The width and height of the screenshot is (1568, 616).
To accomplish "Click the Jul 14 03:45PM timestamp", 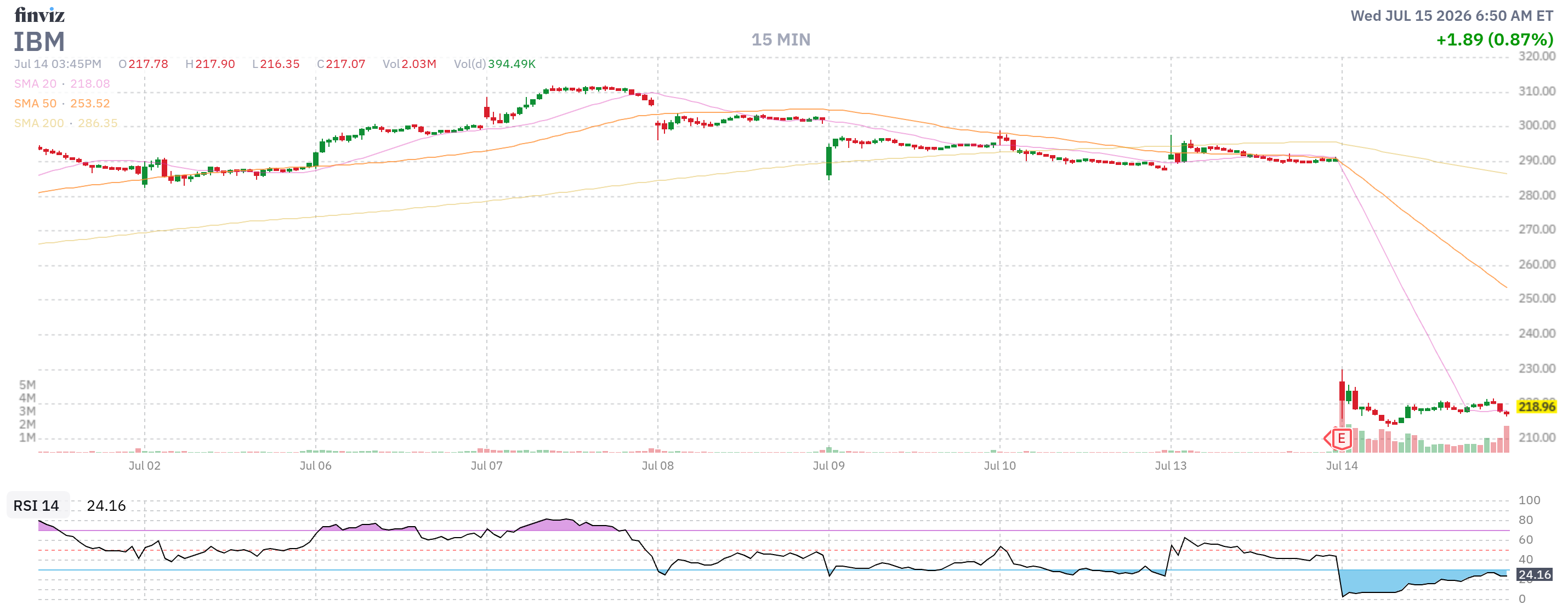I will coord(58,64).
